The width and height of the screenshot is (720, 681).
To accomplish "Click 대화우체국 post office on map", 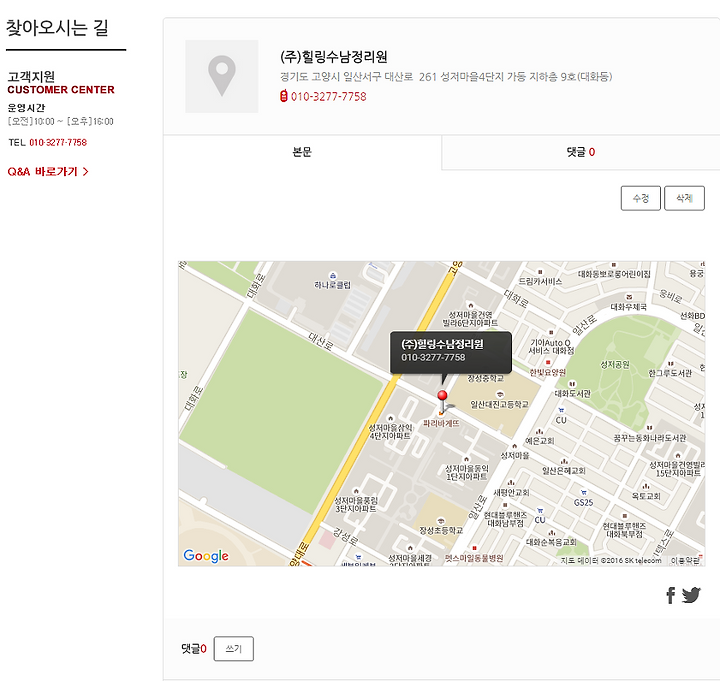I will (628, 306).
